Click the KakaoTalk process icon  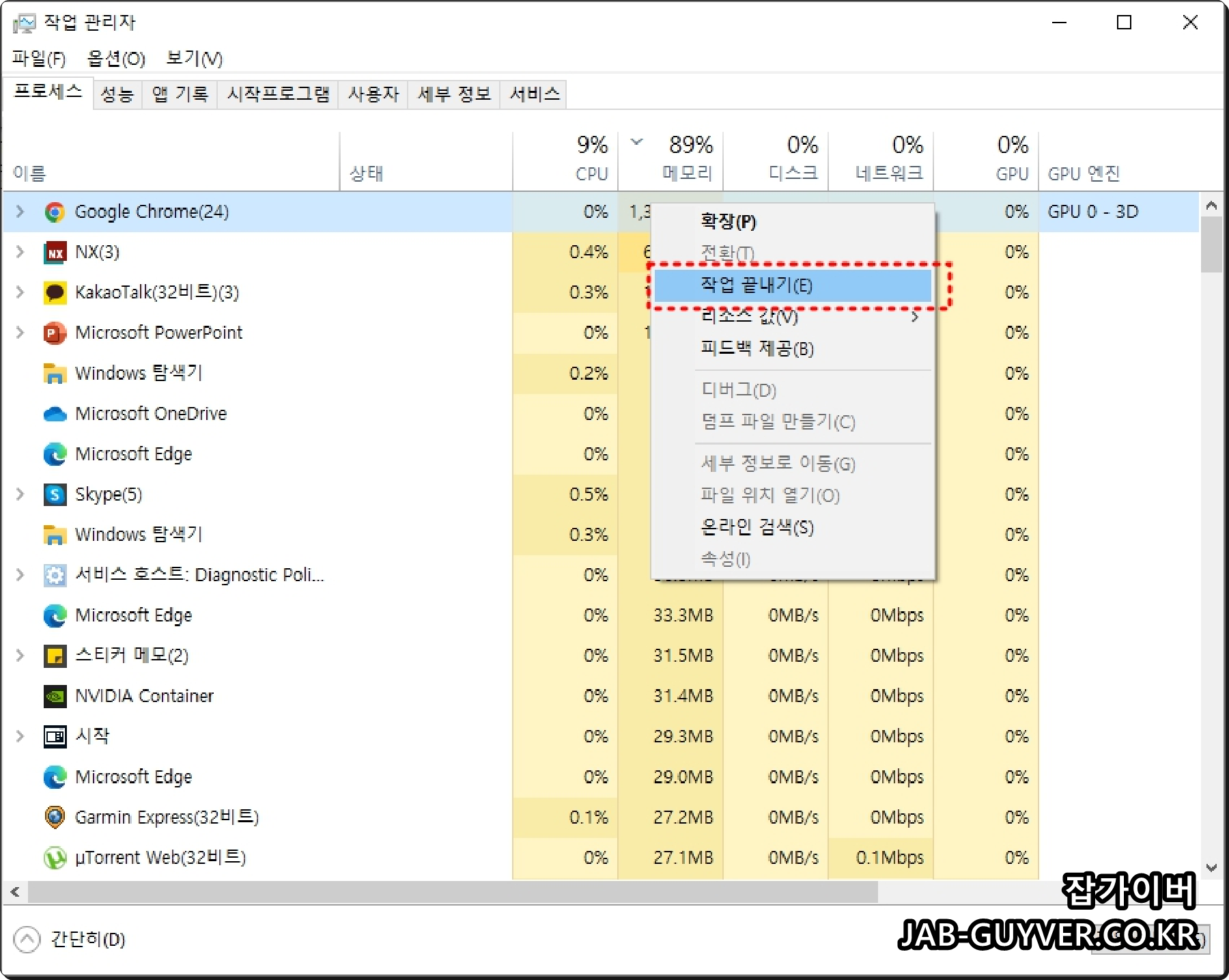(55, 293)
